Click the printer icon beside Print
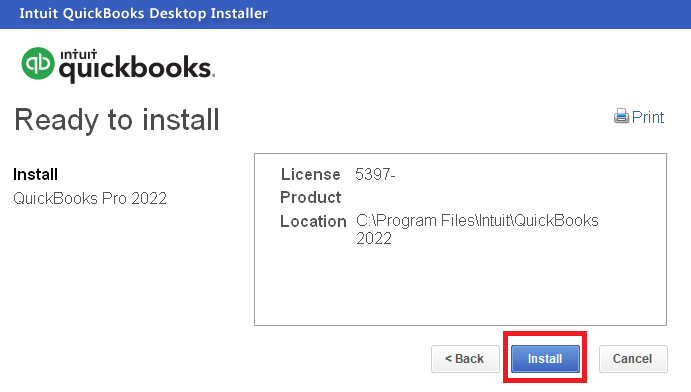The height and width of the screenshot is (392, 691). (x=621, y=116)
